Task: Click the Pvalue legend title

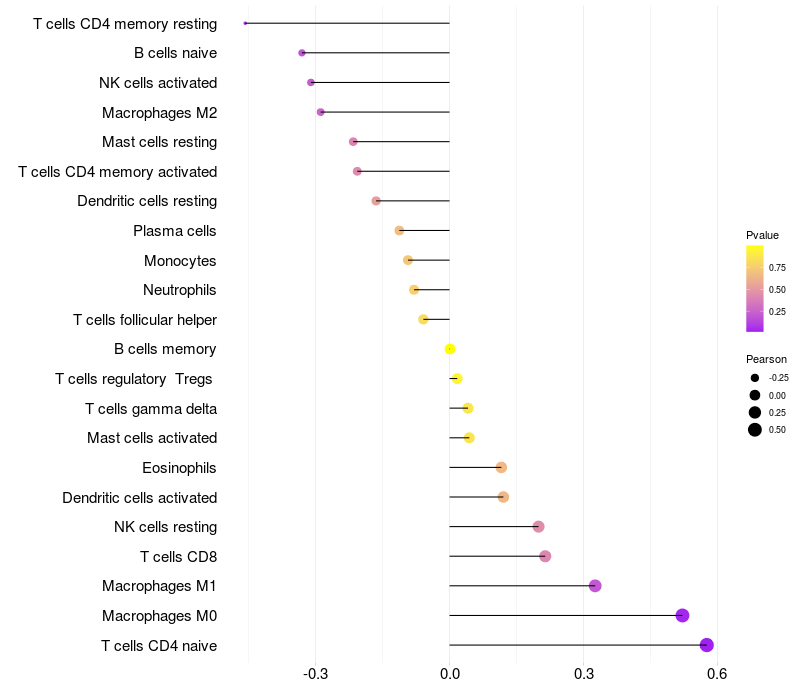Action: click(x=762, y=235)
